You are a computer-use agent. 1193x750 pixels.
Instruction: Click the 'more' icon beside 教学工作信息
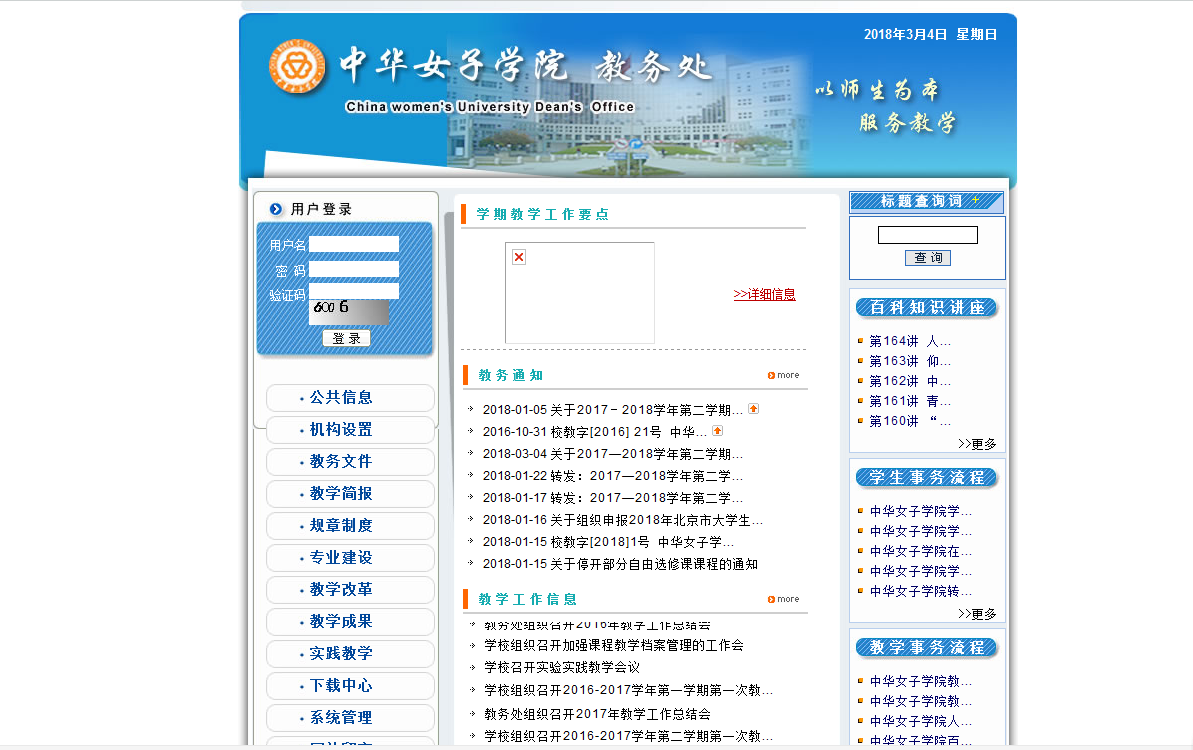pos(783,599)
